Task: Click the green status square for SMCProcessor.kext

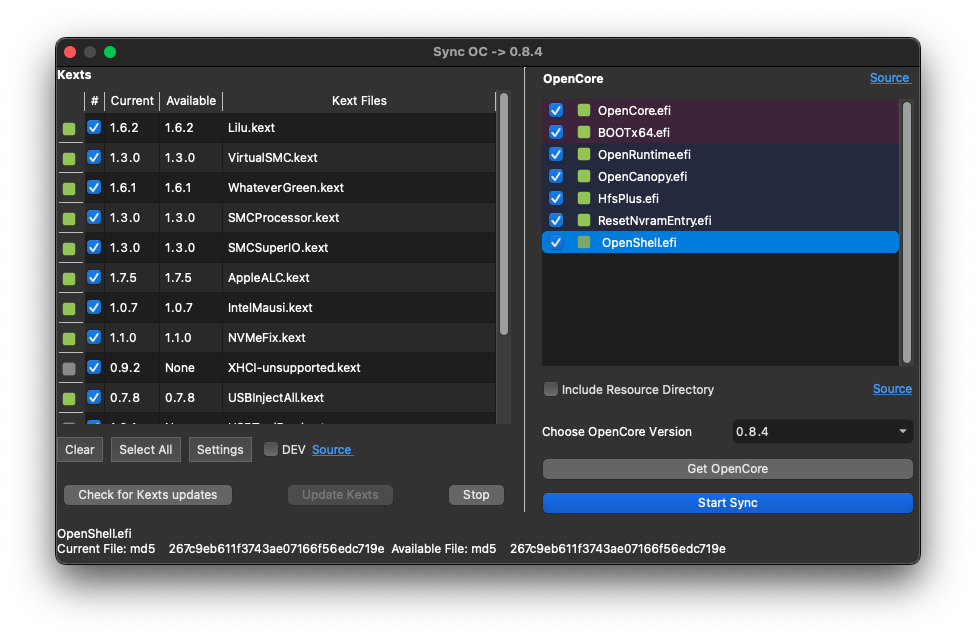Action: [x=69, y=218]
